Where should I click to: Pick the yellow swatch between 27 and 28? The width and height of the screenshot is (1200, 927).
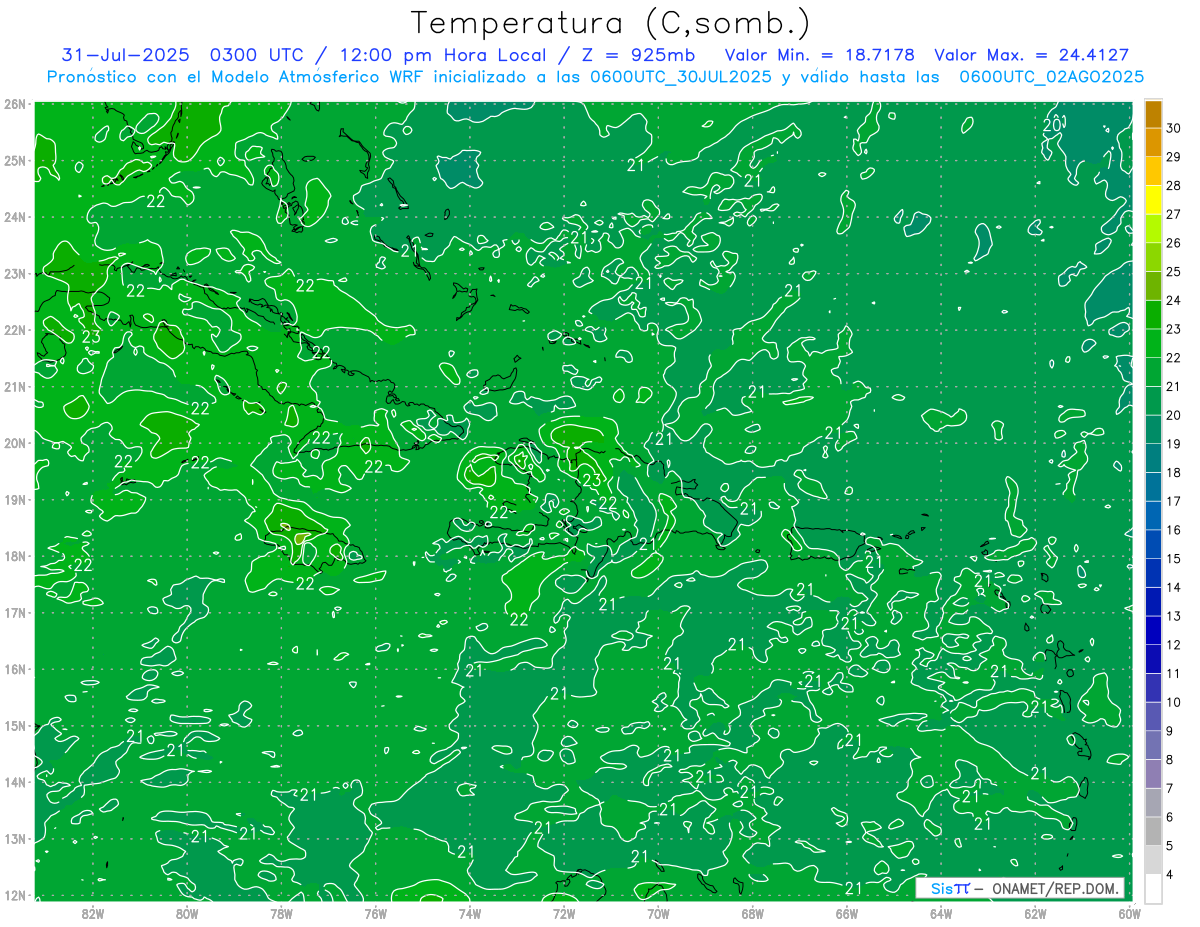click(x=1153, y=200)
